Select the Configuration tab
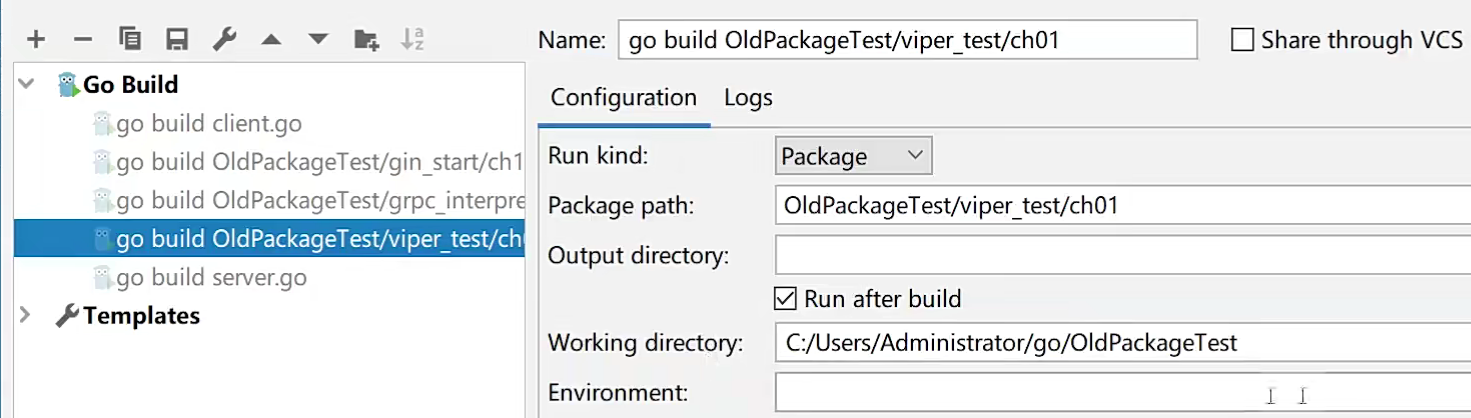Screen dimensions: 1471x418 coord(623,98)
